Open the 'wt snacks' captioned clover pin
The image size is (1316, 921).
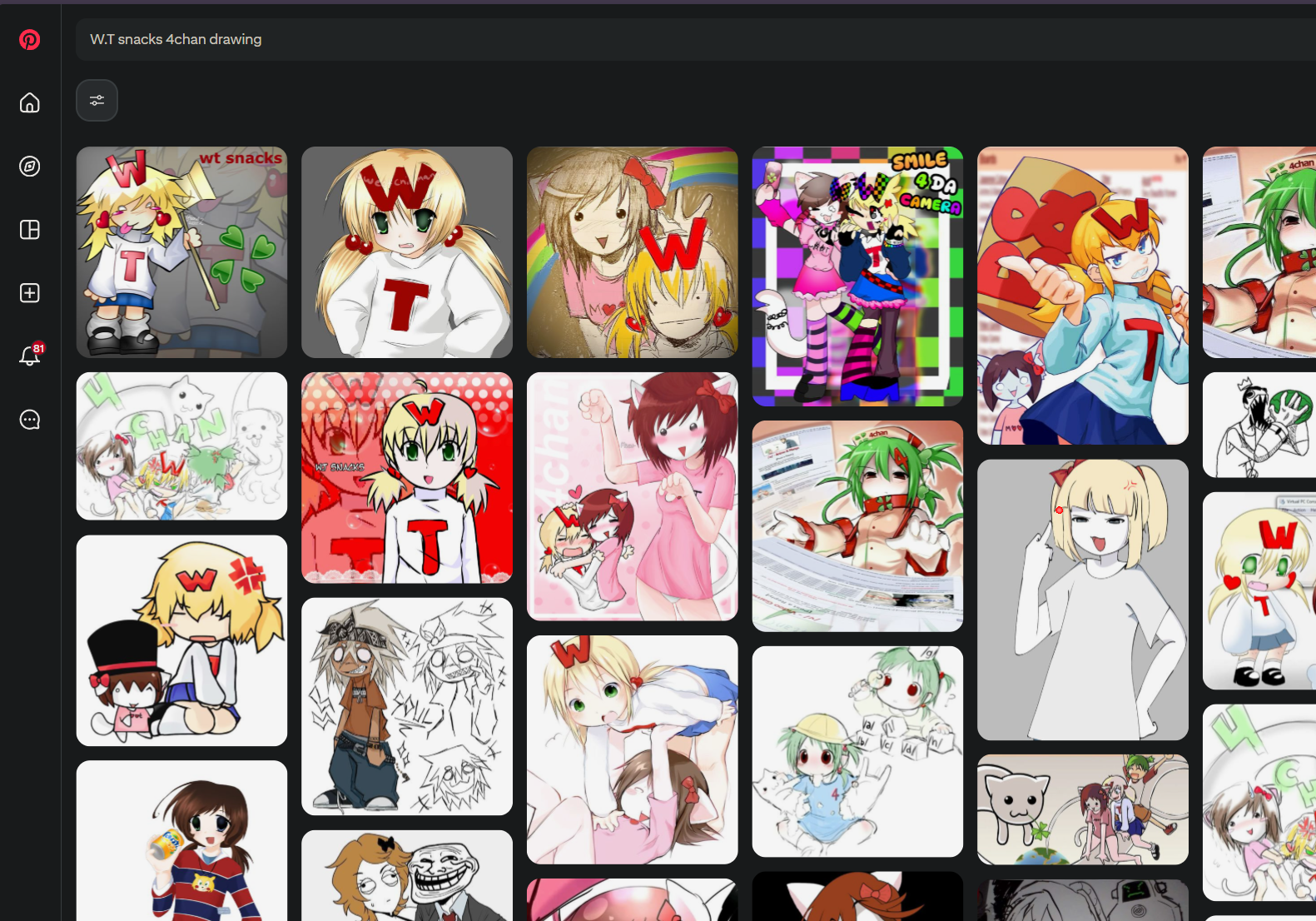(181, 252)
